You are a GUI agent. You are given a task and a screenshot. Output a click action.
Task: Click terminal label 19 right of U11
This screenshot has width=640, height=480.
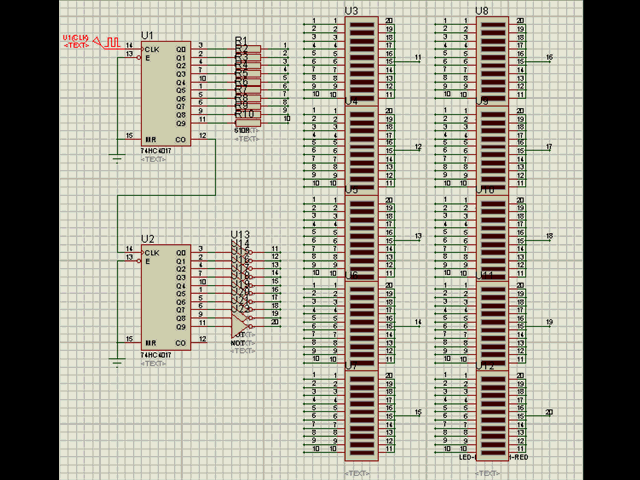point(549,322)
